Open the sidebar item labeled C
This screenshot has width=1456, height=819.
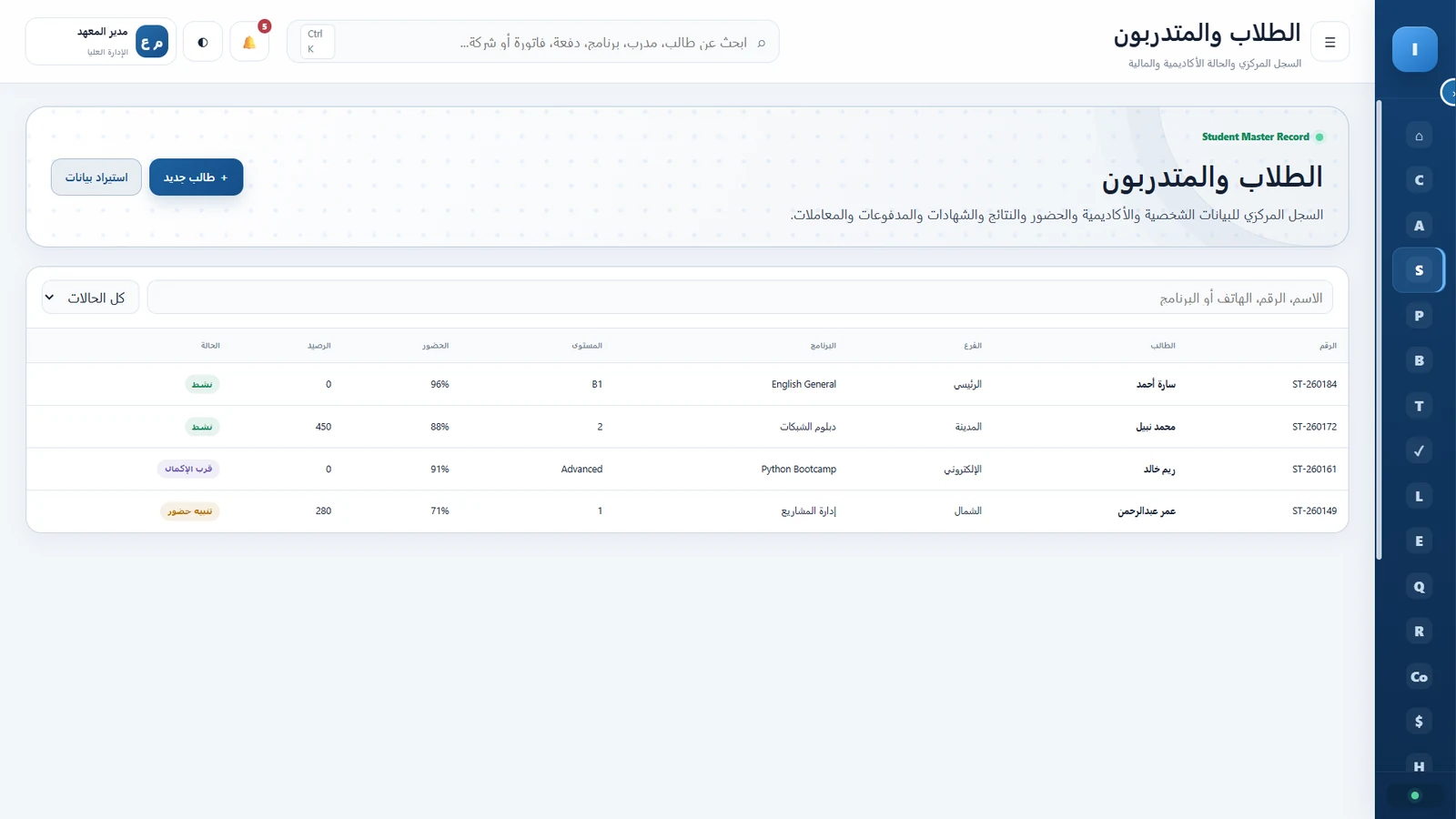[1419, 180]
